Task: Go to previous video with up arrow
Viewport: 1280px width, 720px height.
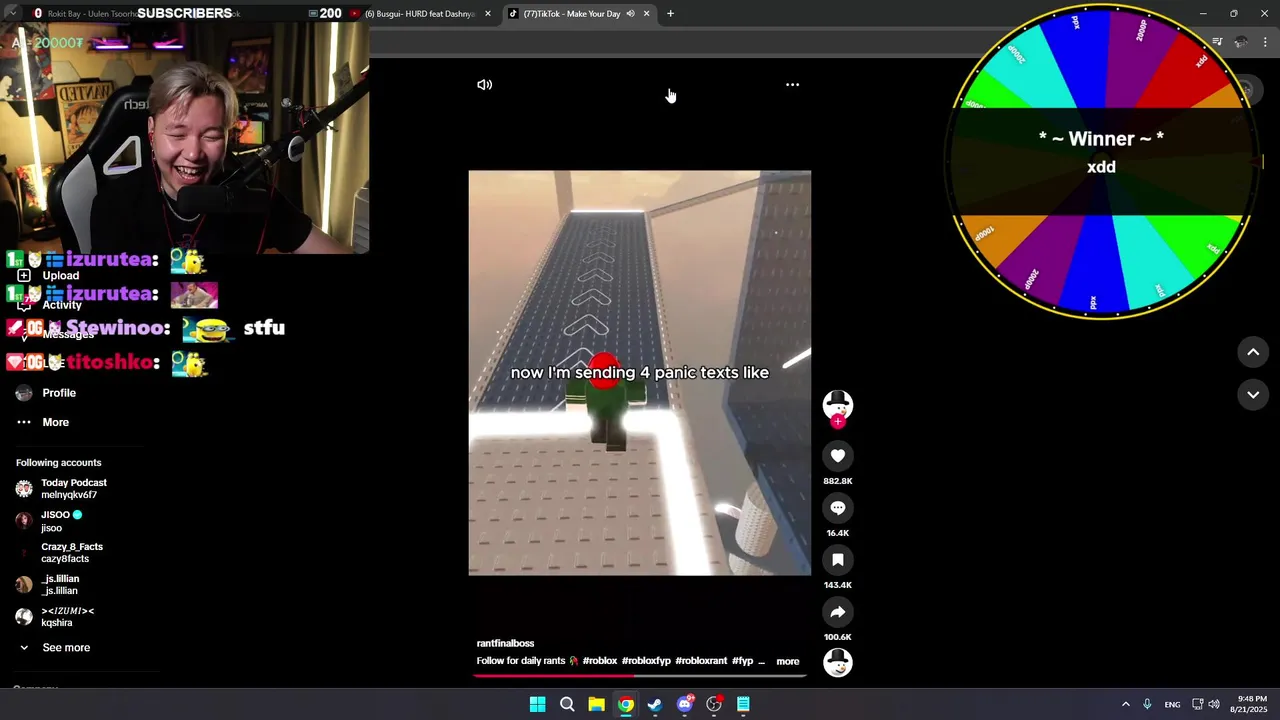Action: point(1253,352)
